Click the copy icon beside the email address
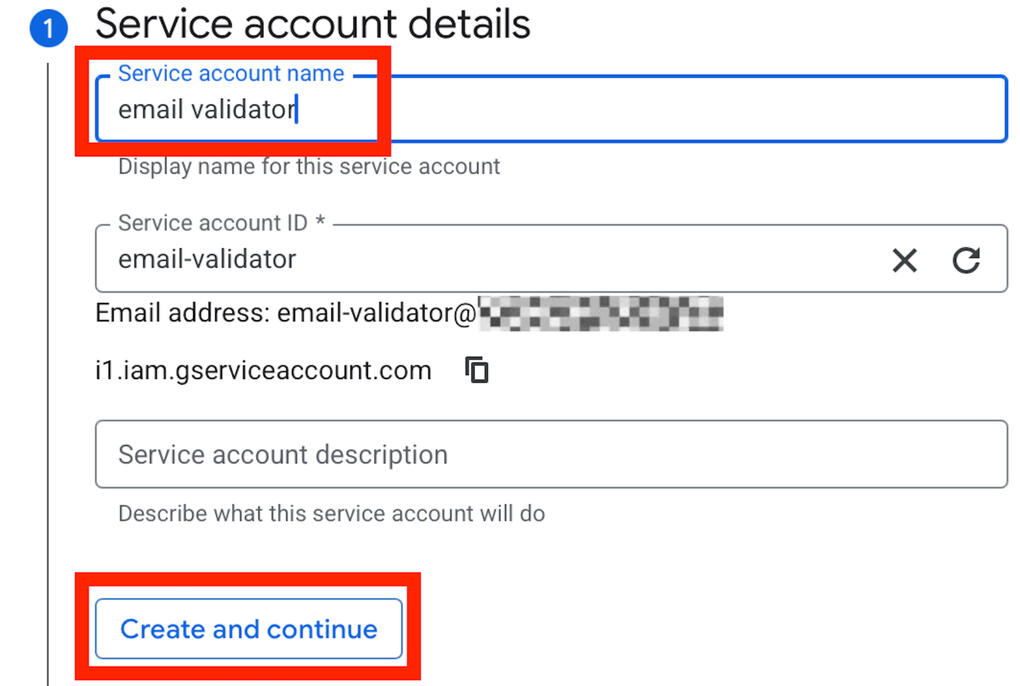1020x686 pixels. (x=477, y=369)
